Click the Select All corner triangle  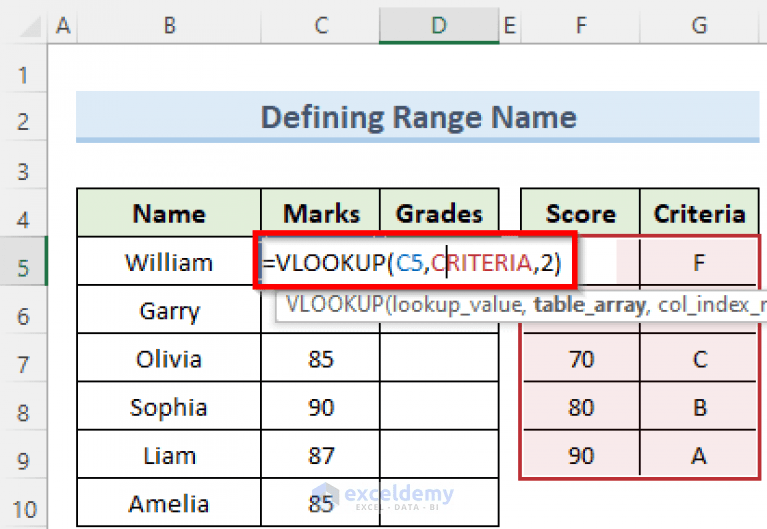click(x=30, y=27)
